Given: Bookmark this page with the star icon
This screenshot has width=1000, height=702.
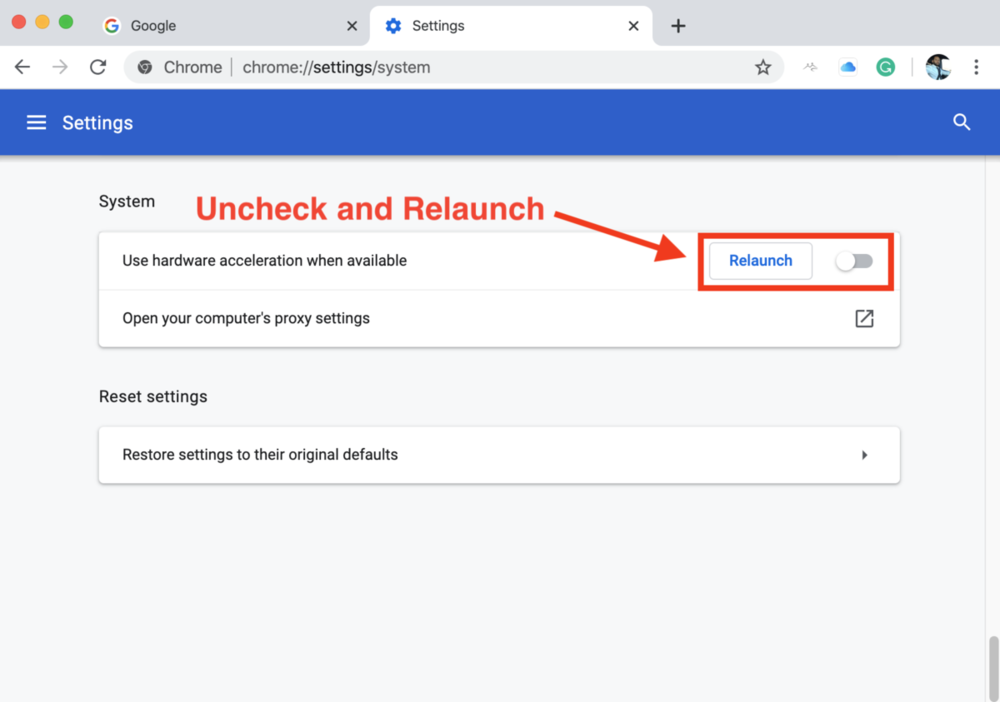Looking at the screenshot, I should [763, 67].
